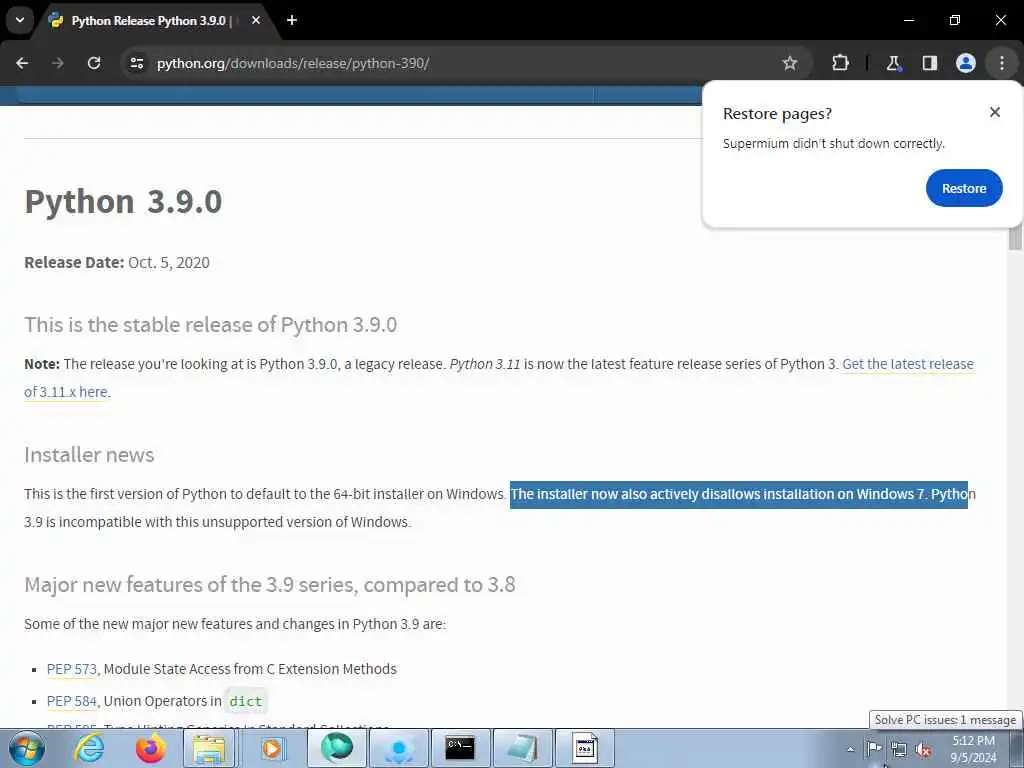The image size is (1024, 768).
Task: Click the highlighted Windows 7 installer sentence
Action: [x=739, y=494]
